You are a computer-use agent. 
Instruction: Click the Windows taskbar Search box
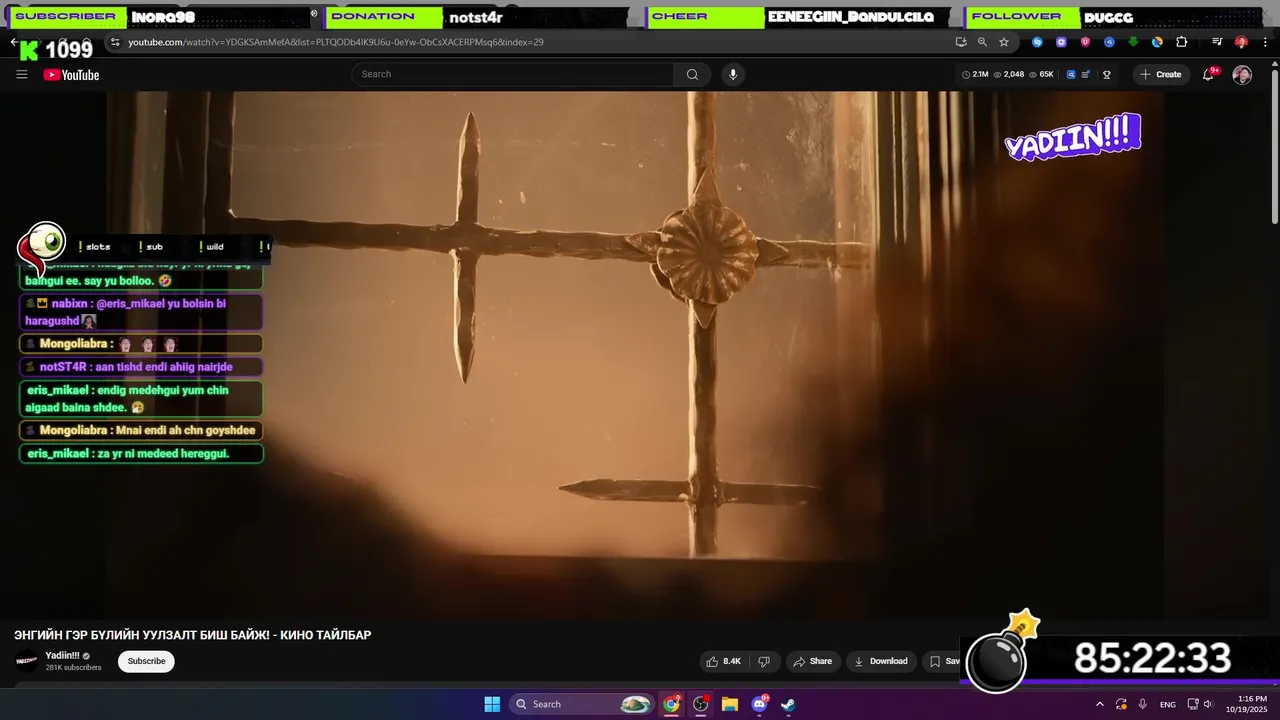[x=582, y=704]
